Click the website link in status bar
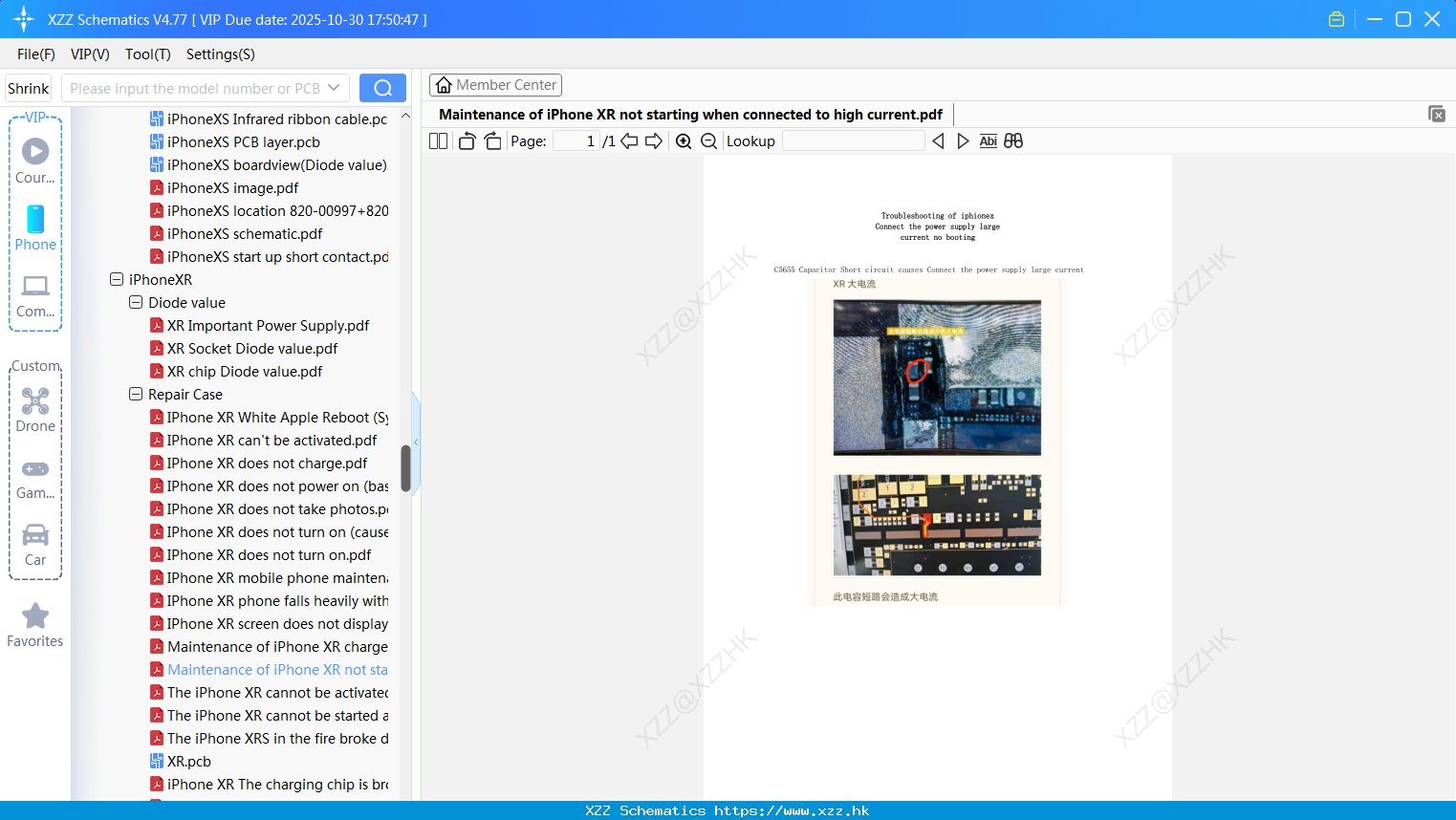The image size is (1456, 820). pyautogui.click(x=792, y=810)
